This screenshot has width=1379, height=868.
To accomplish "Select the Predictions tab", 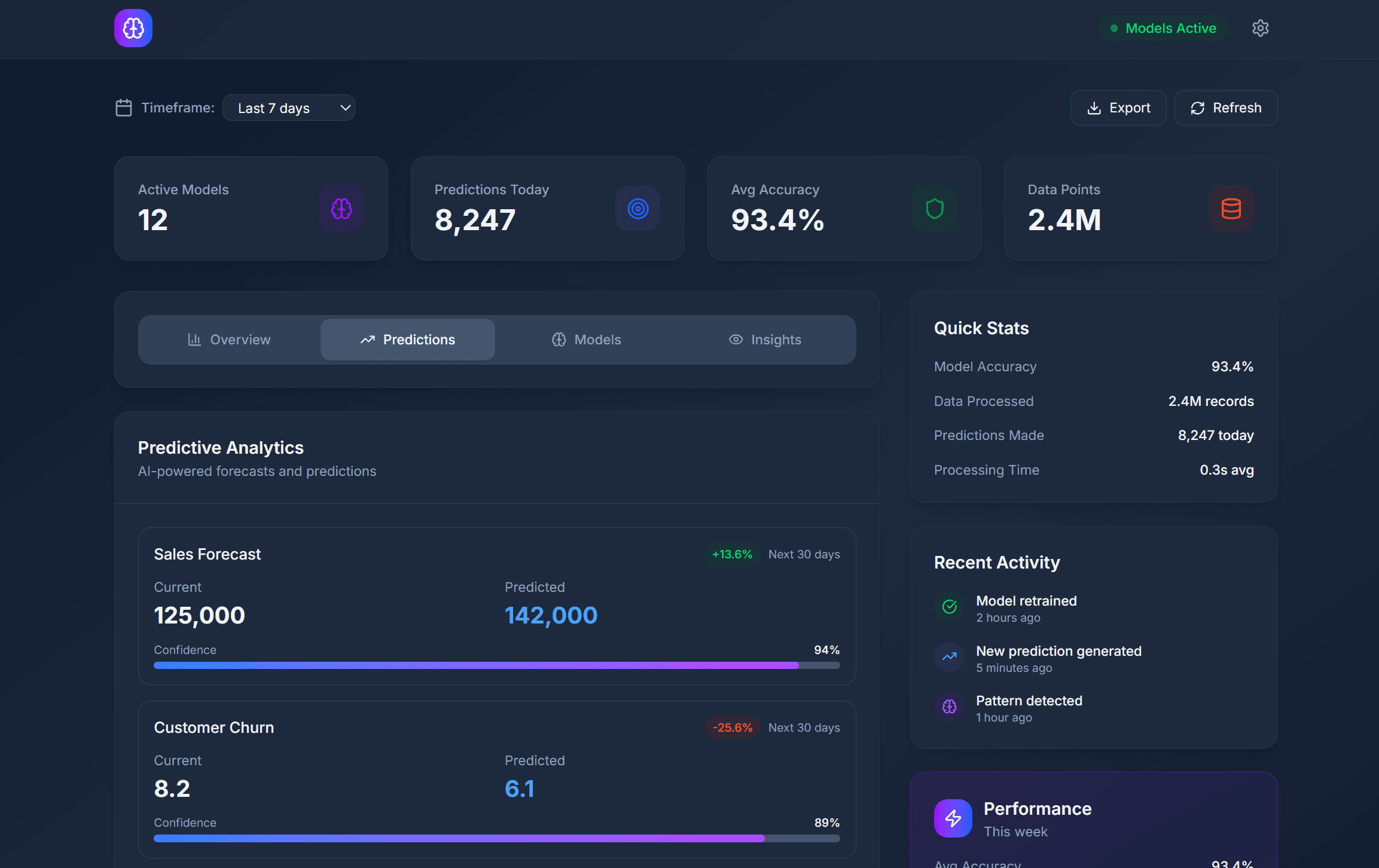I will pyautogui.click(x=408, y=340).
